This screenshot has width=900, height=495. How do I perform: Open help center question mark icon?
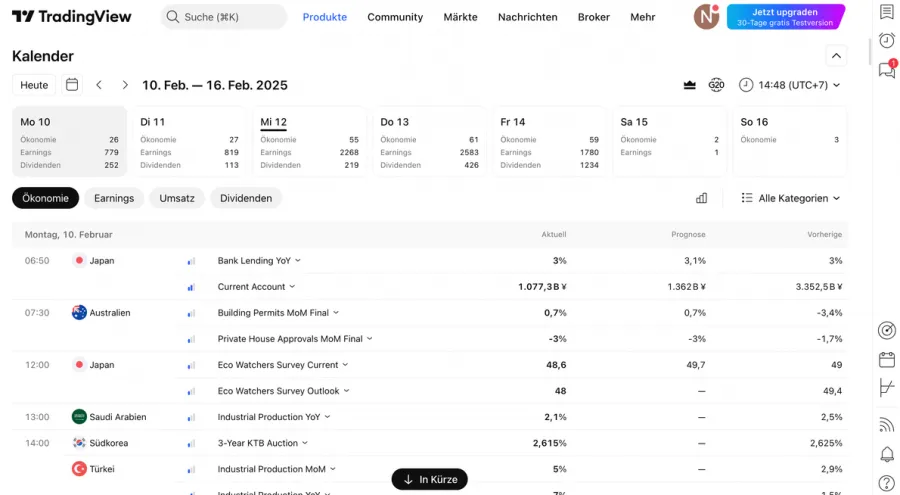pyautogui.click(x=887, y=484)
